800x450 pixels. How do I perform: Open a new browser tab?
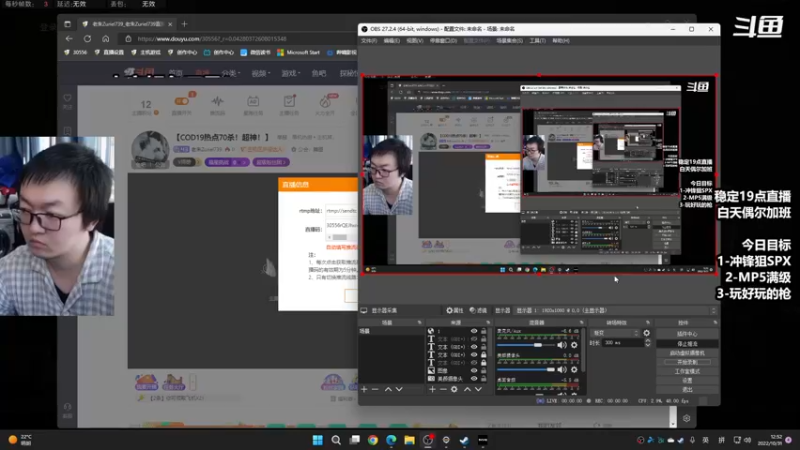[x=184, y=23]
